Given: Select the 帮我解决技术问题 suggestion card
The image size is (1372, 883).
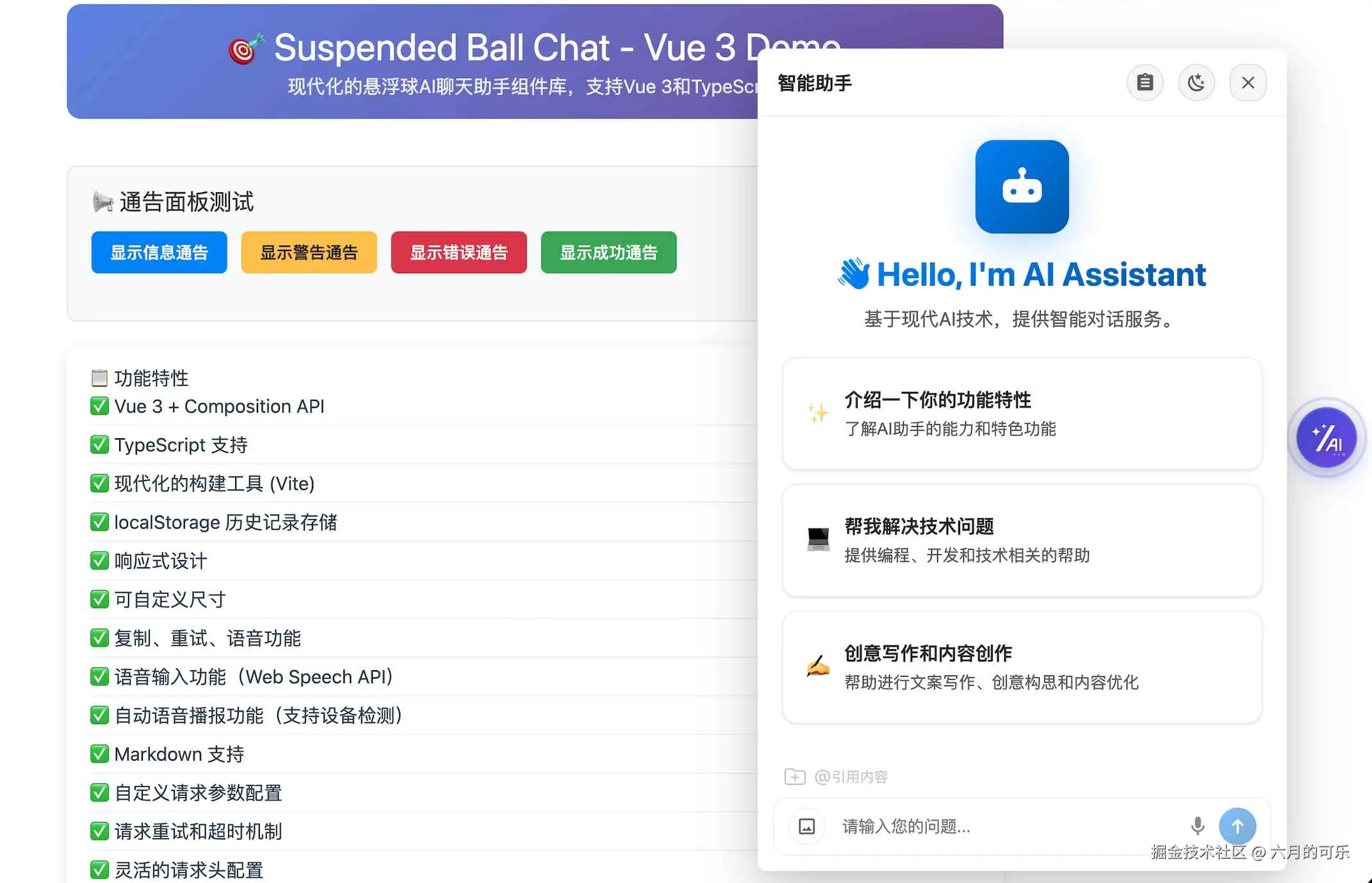Looking at the screenshot, I should [1022, 540].
